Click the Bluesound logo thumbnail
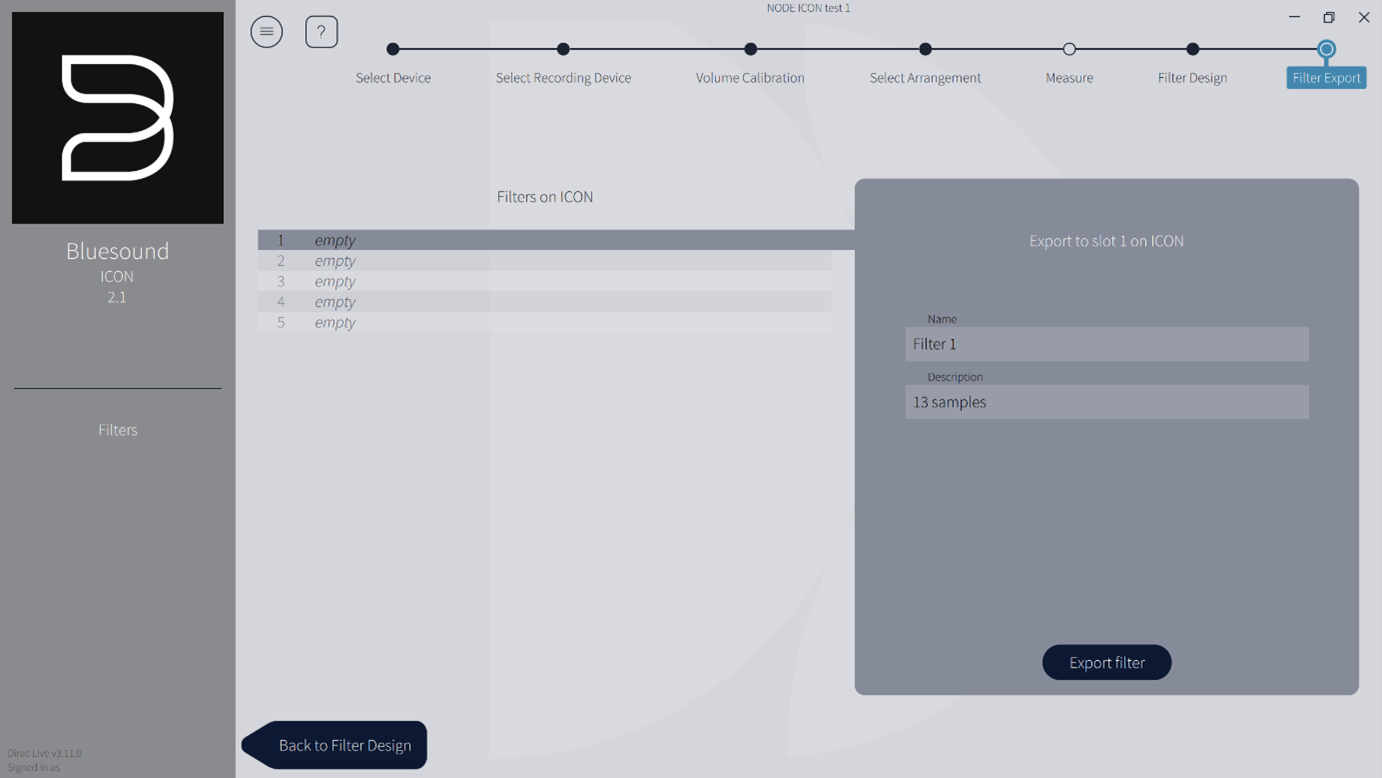The image size is (1382, 778). click(118, 118)
